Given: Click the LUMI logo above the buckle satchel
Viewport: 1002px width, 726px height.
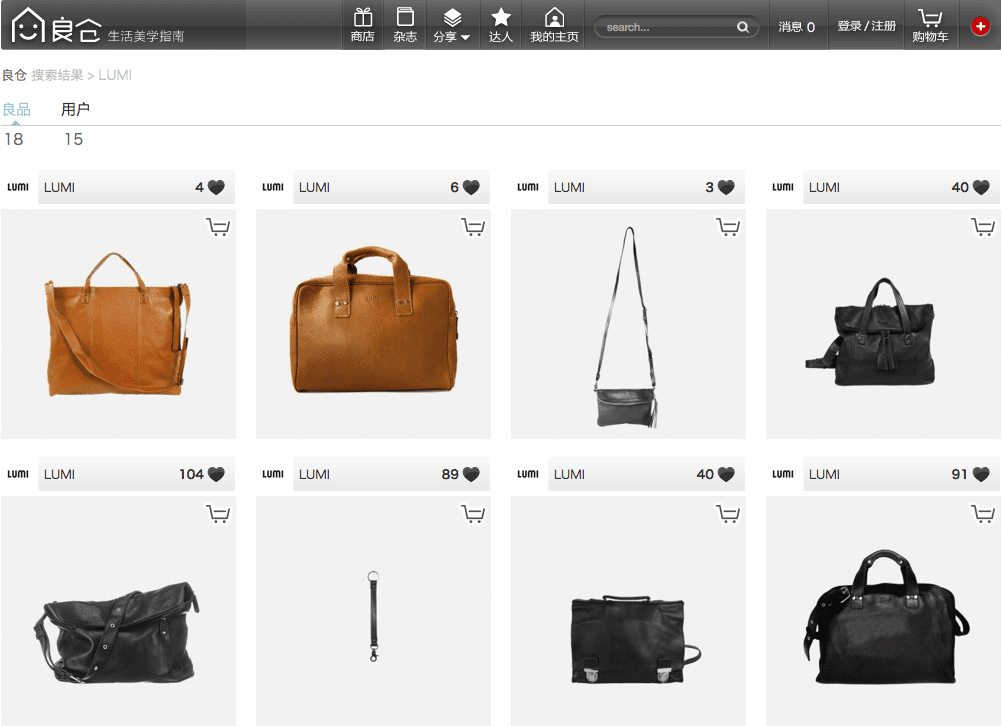Looking at the screenshot, I should (528, 474).
